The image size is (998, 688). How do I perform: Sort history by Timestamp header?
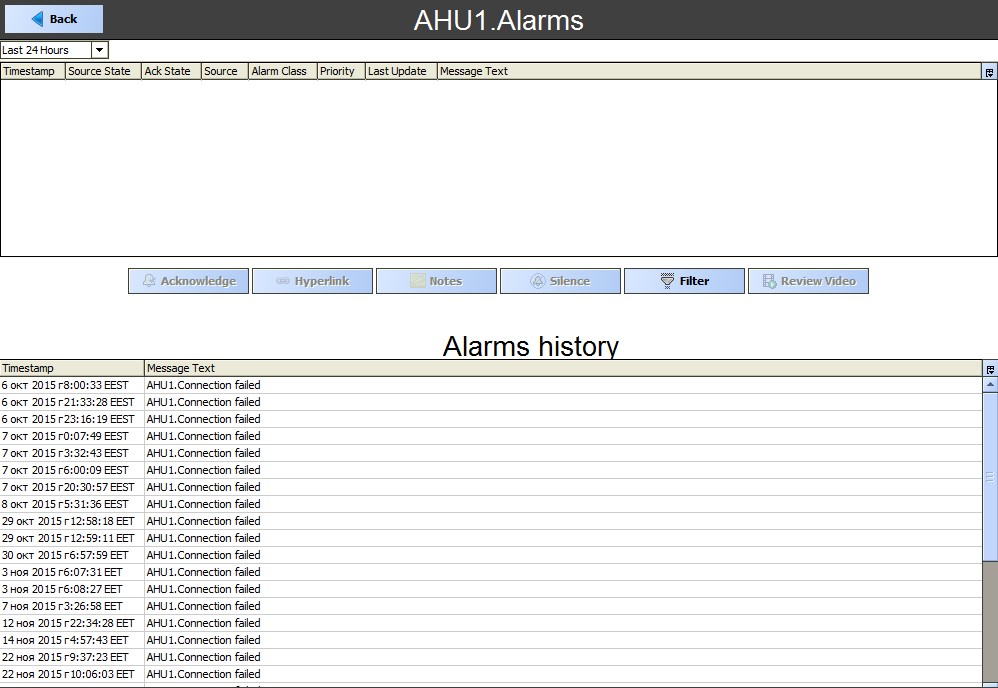point(72,368)
